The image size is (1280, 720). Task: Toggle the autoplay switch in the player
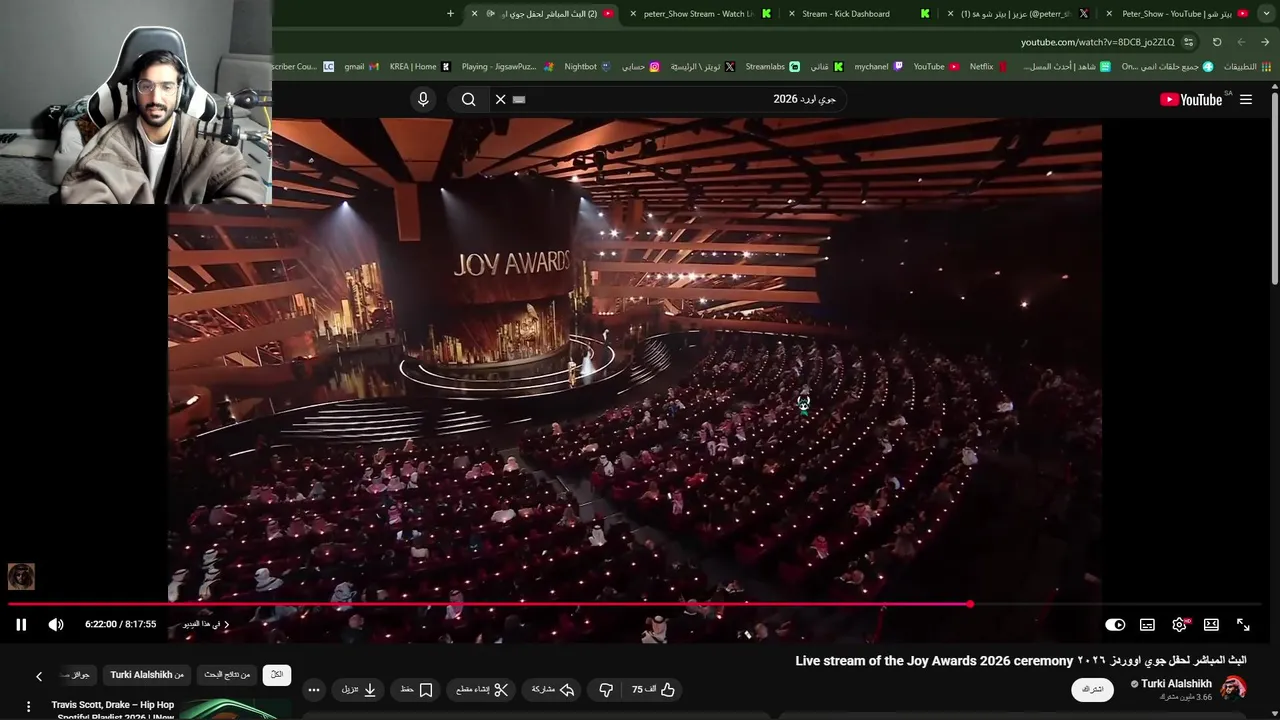pyautogui.click(x=1115, y=624)
